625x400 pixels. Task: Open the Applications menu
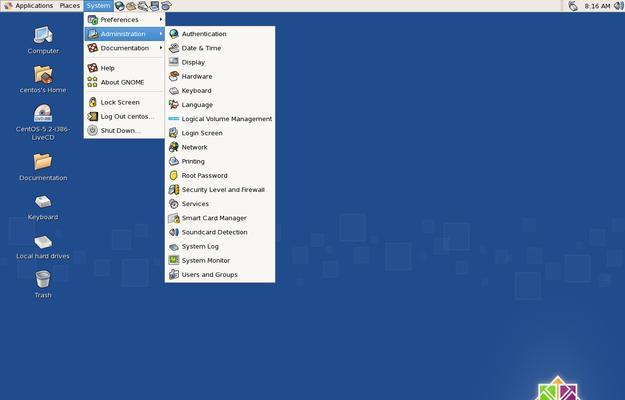pyautogui.click(x=29, y=6)
